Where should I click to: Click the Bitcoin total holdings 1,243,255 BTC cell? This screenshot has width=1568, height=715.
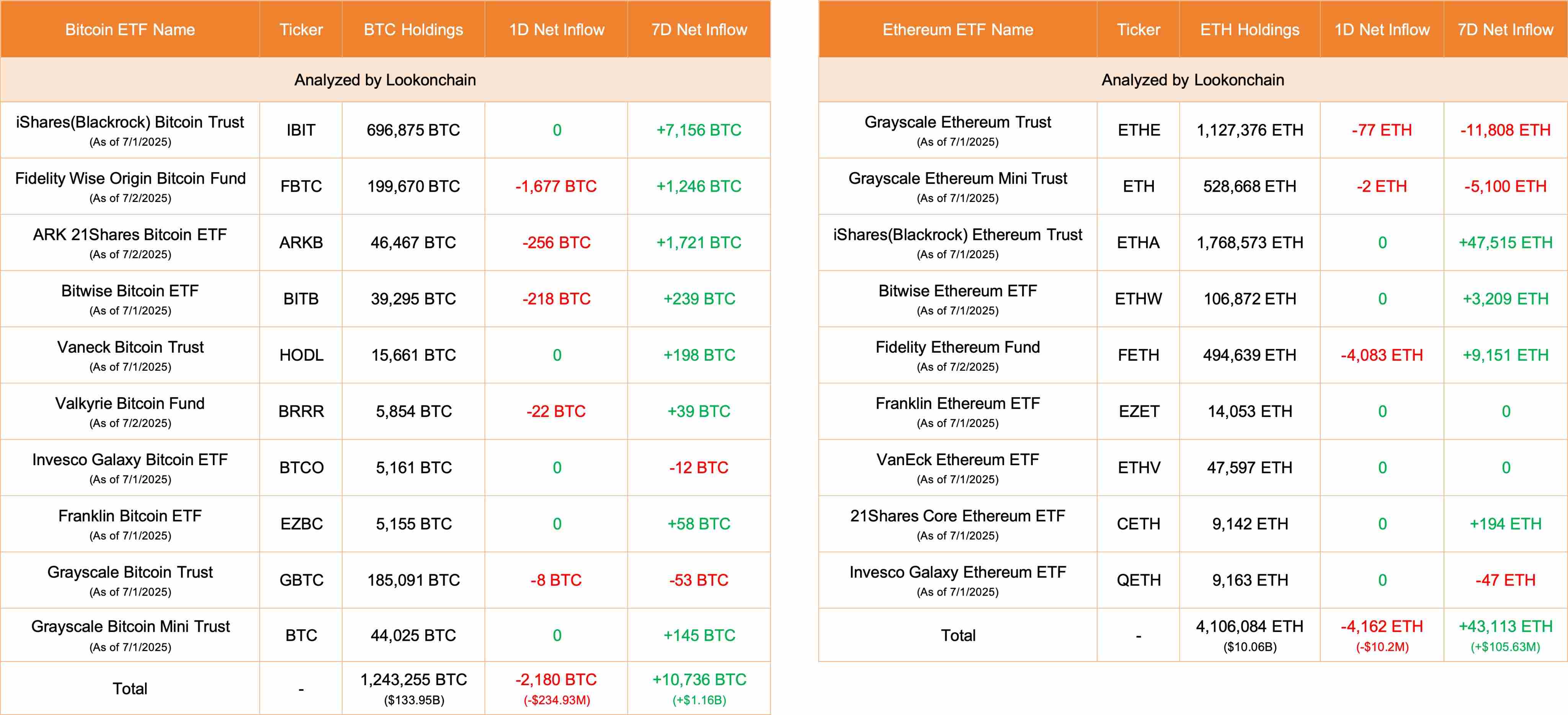(413, 688)
